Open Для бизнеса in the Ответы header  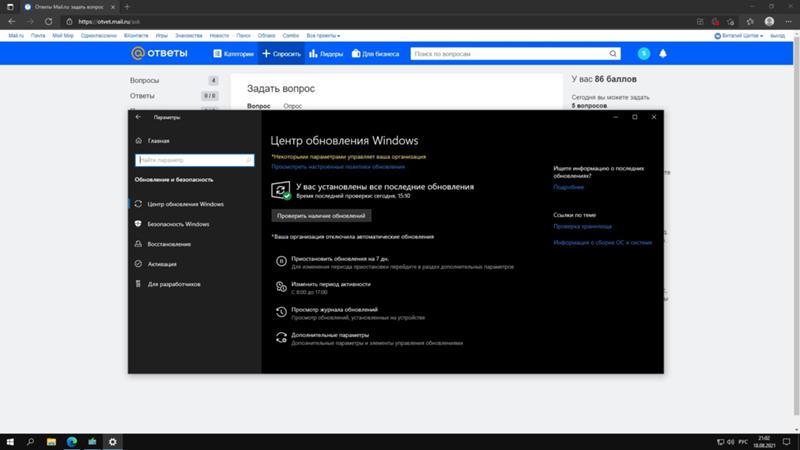coord(376,54)
